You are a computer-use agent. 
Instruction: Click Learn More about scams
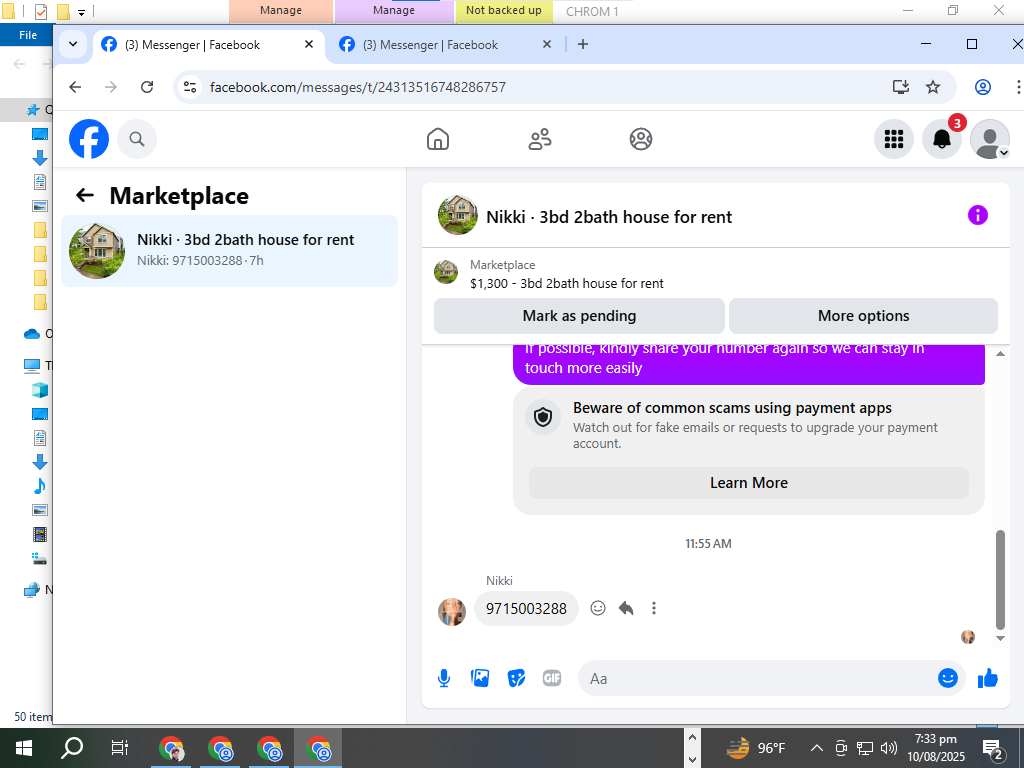748,483
